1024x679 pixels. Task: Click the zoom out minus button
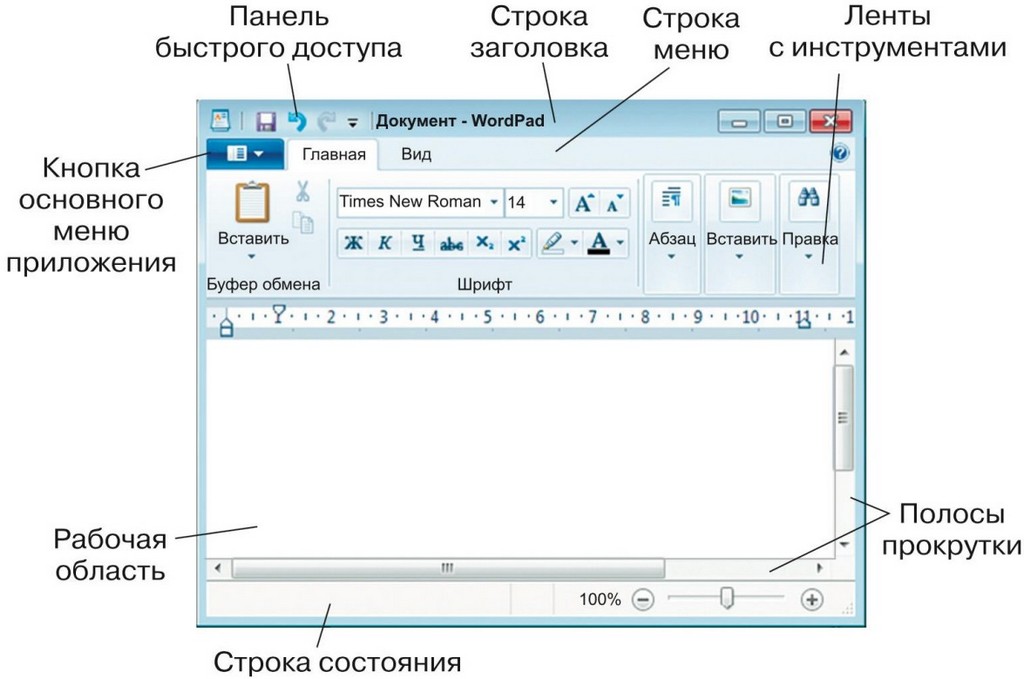tap(643, 600)
